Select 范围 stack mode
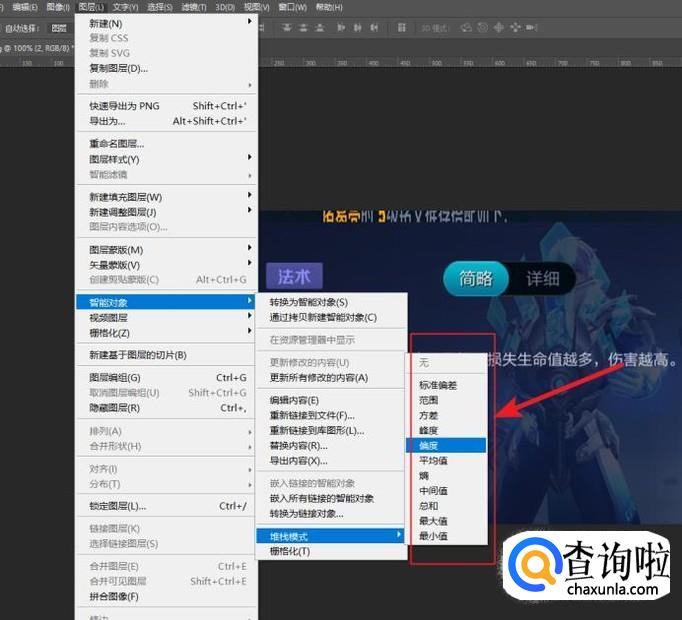Screen dimensions: 682x620 446,400
